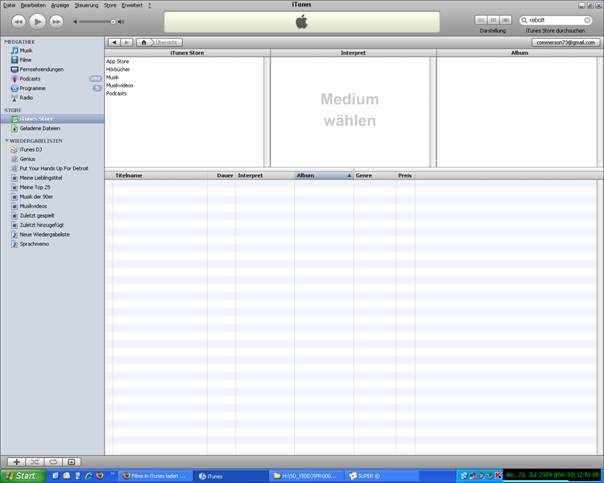Open Put Your Hands Up For Detroit playlist

click(54, 168)
